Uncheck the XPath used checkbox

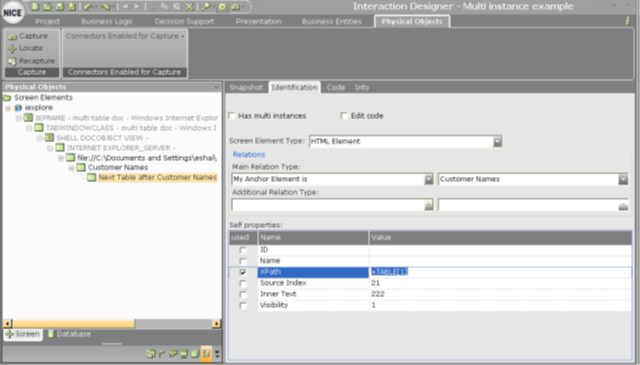[x=243, y=272]
